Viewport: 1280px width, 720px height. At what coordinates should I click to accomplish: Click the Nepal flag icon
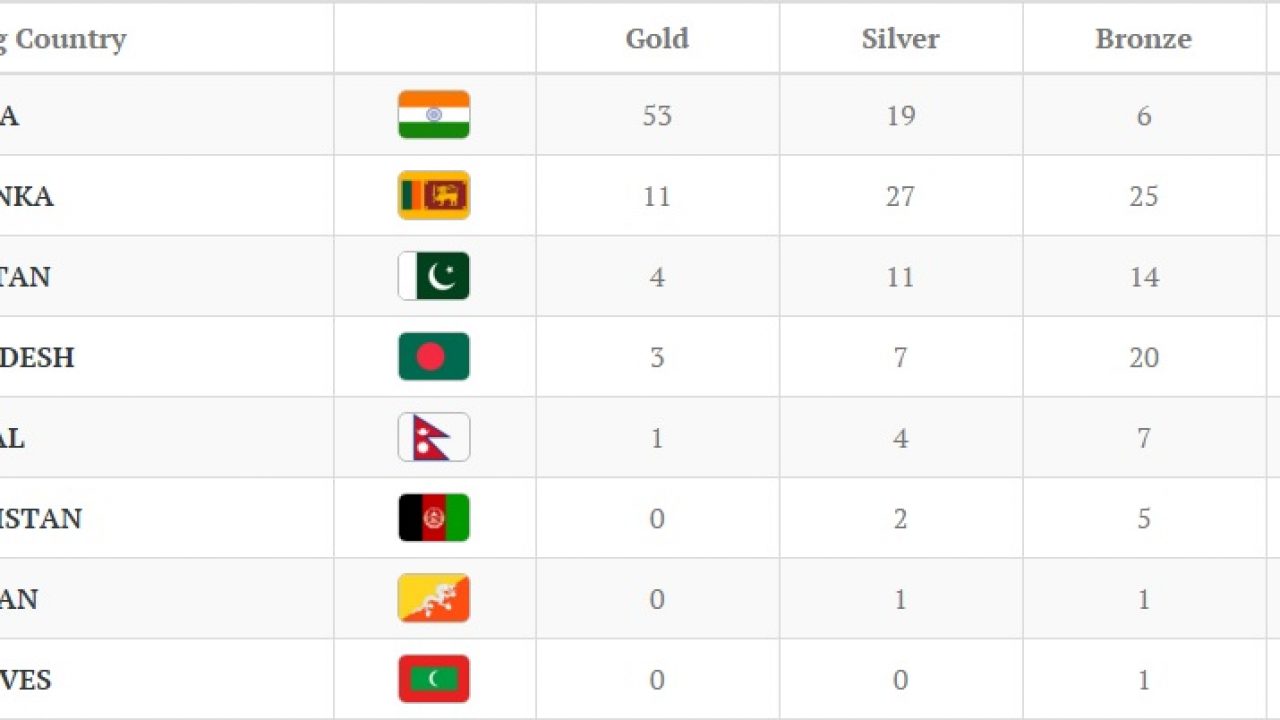[434, 437]
